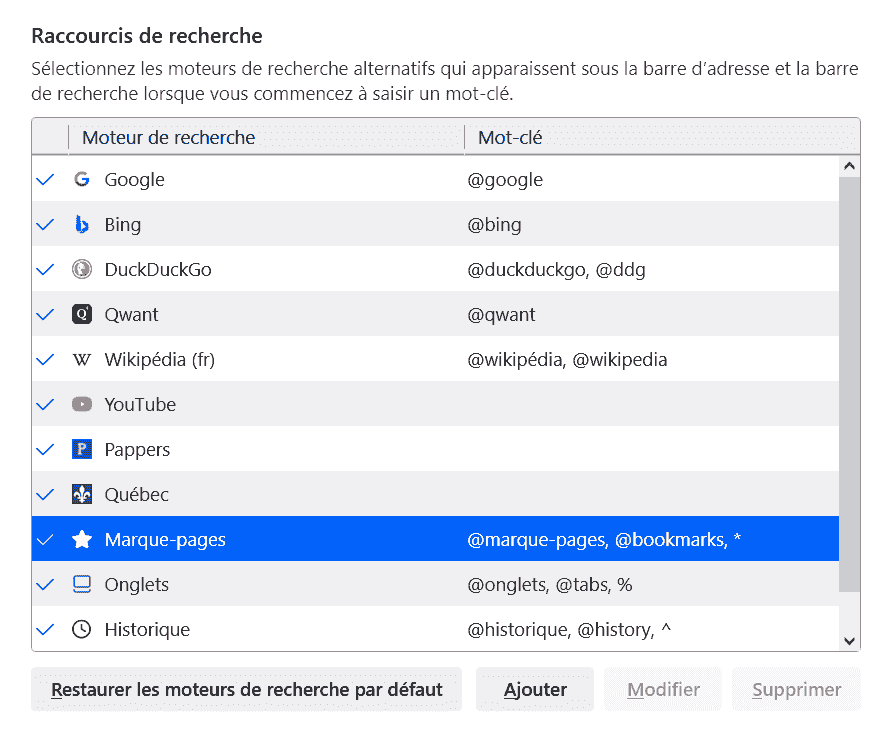
Task: Select the Onglets row name
Action: click(137, 584)
